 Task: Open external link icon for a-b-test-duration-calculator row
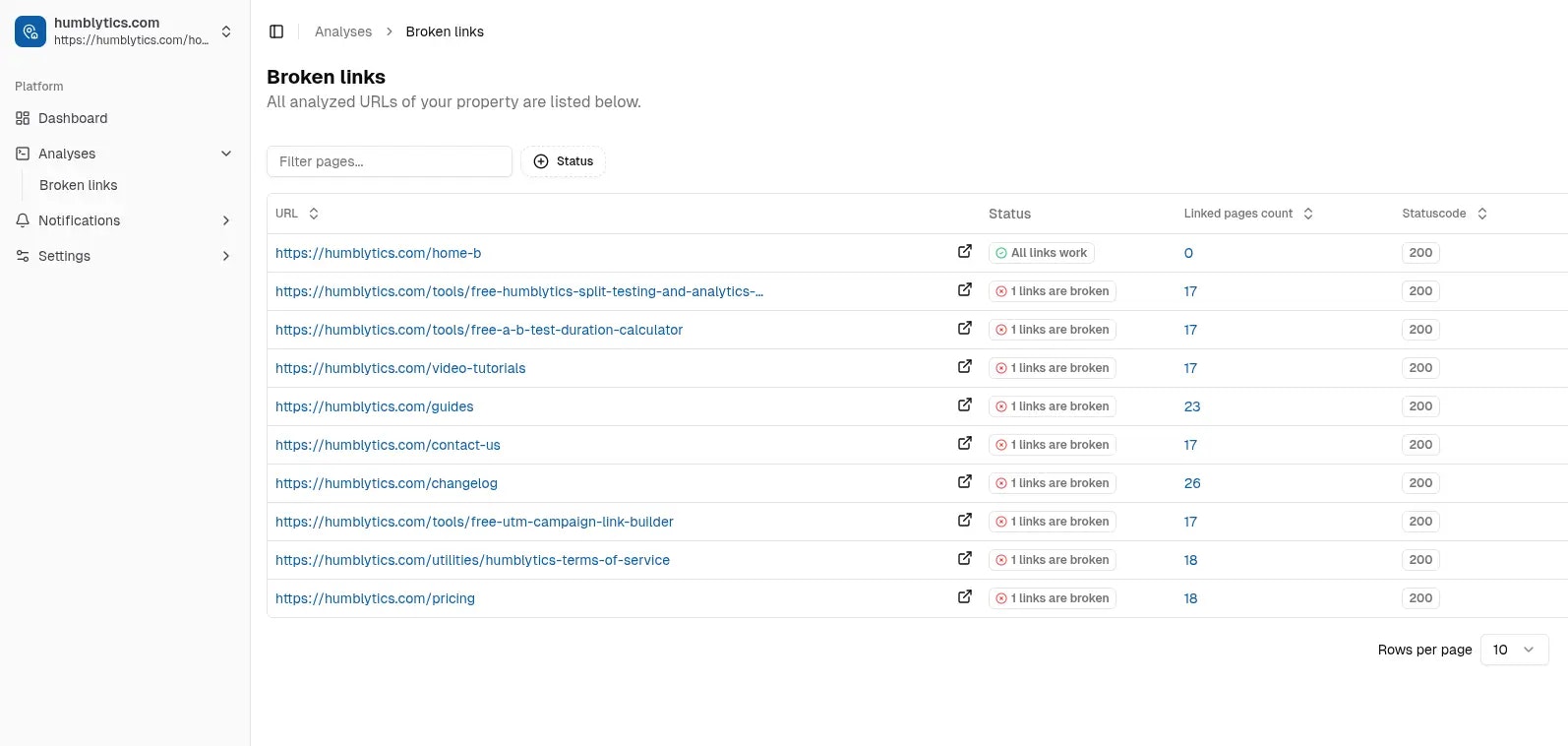click(965, 329)
